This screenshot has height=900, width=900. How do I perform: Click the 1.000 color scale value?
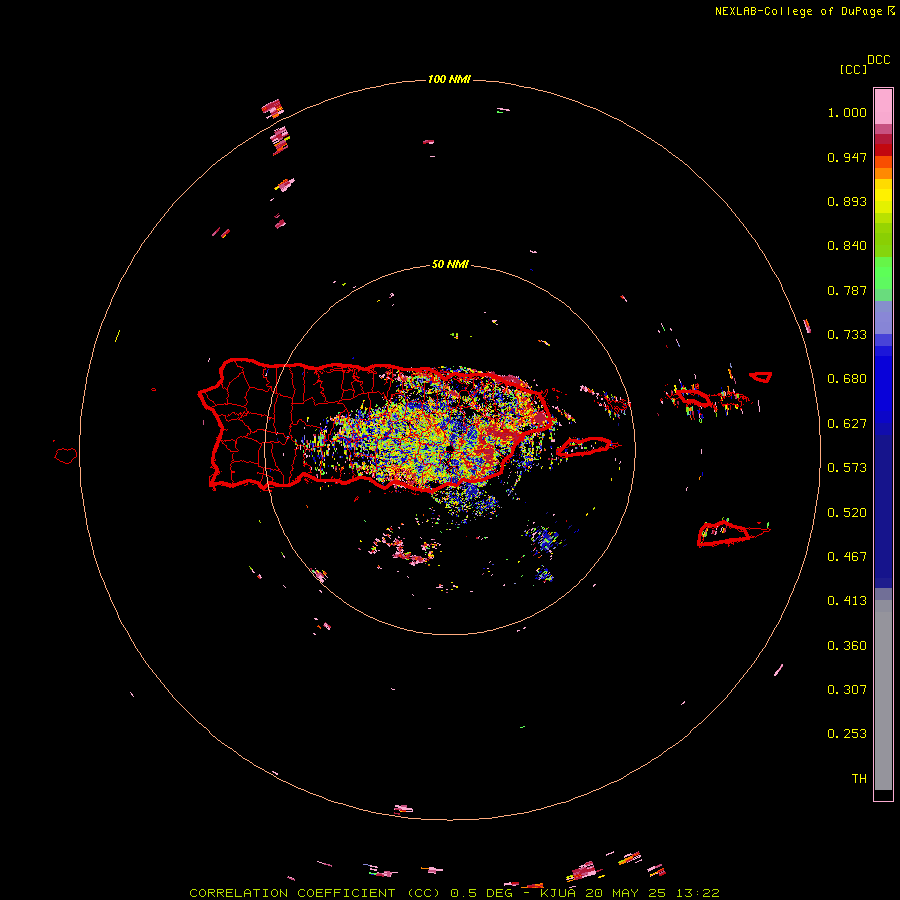pos(847,112)
